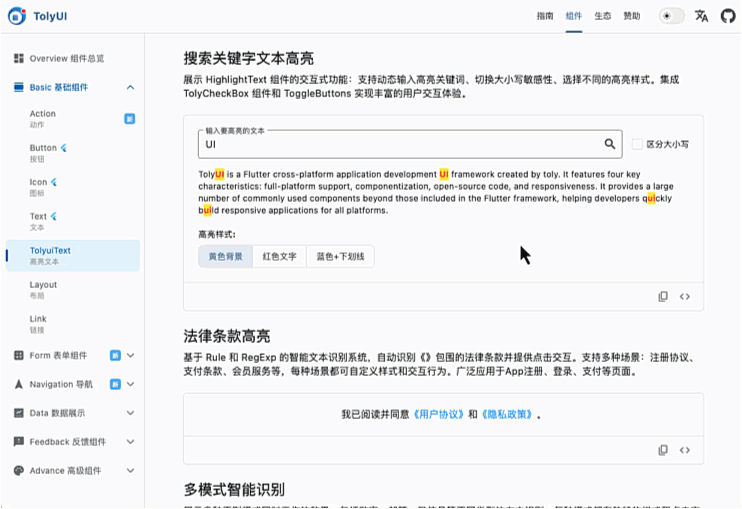
Task: Click the search magnifier icon
Action: click(x=610, y=144)
